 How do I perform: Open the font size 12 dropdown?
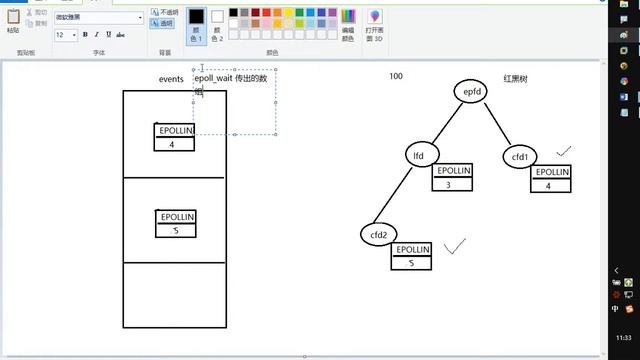click(74, 35)
